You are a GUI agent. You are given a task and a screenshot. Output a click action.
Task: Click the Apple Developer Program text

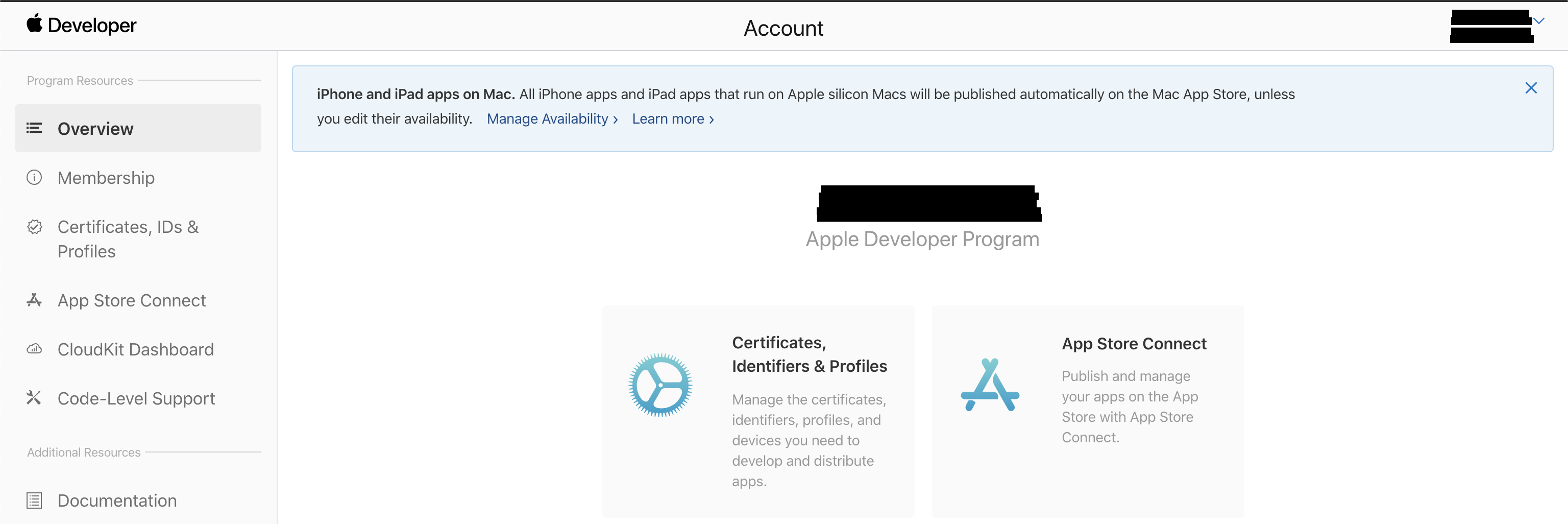(x=922, y=239)
